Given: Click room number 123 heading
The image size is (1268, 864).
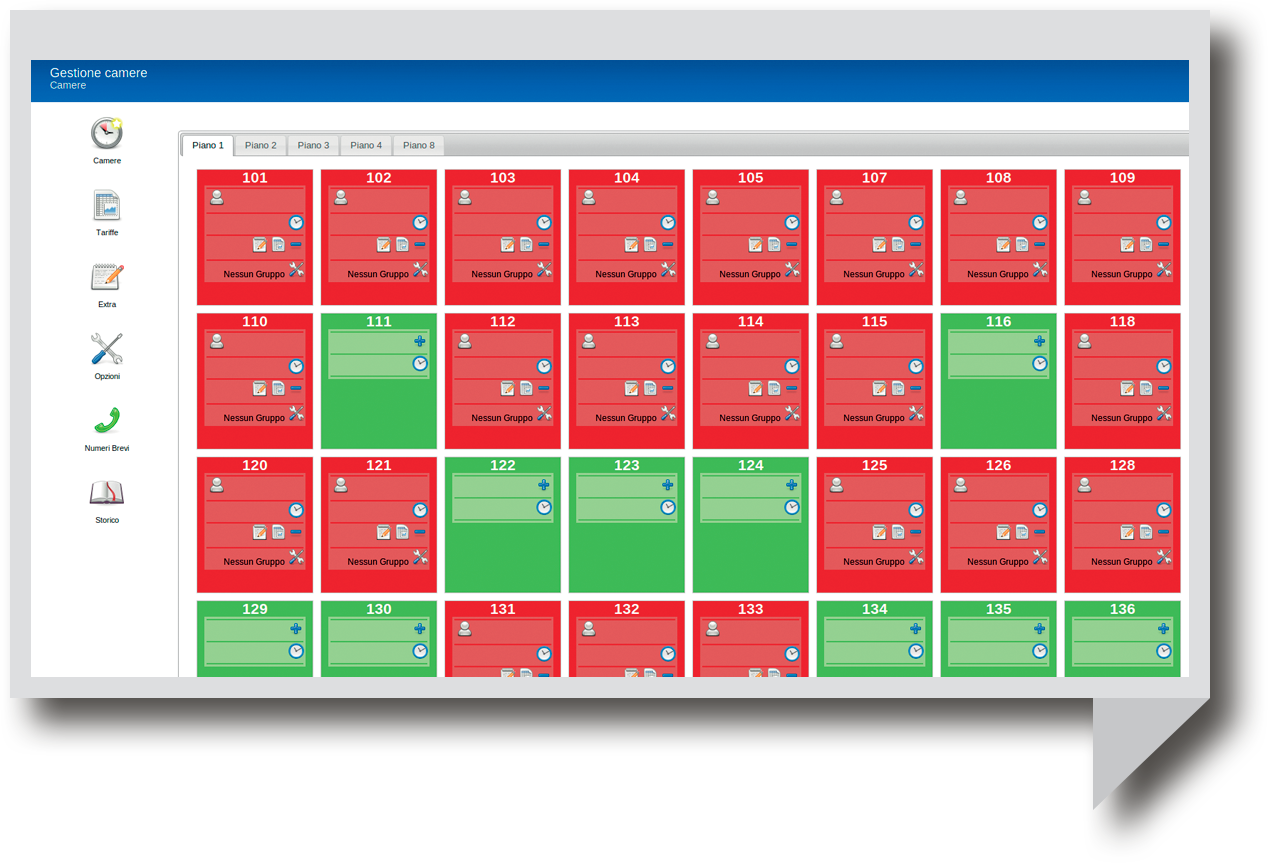Looking at the screenshot, I should 627,465.
